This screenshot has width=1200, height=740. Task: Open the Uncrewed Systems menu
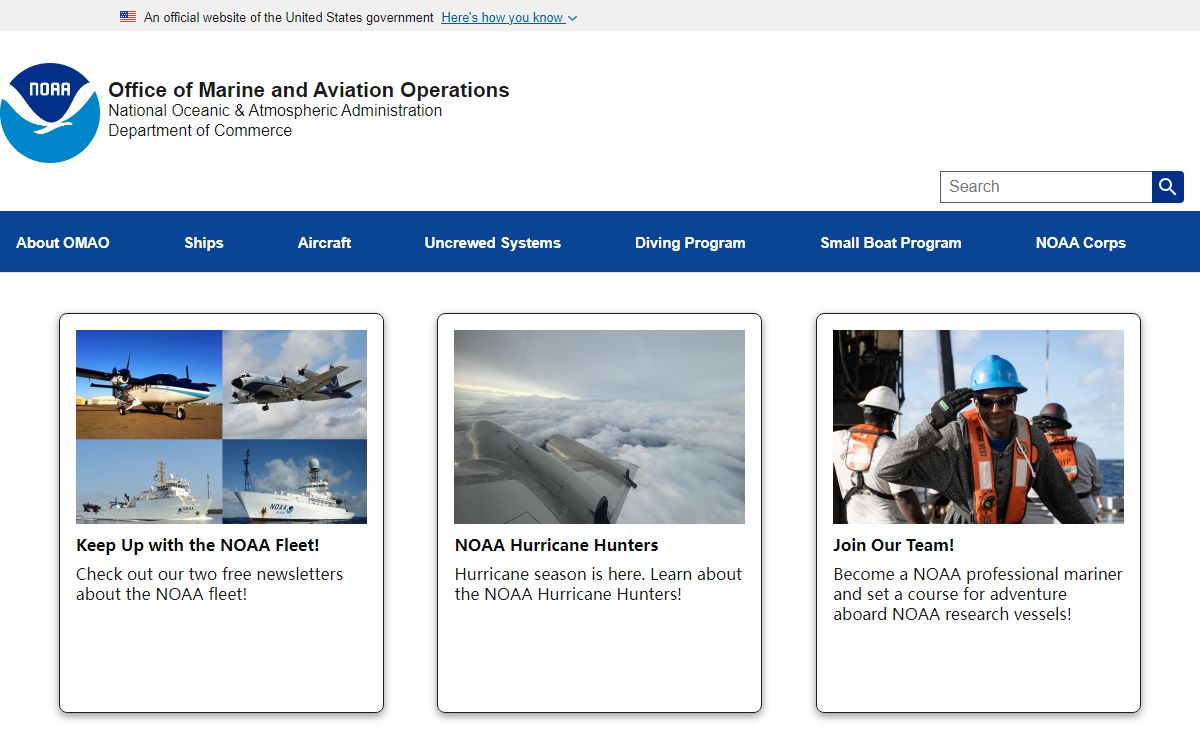pos(493,243)
